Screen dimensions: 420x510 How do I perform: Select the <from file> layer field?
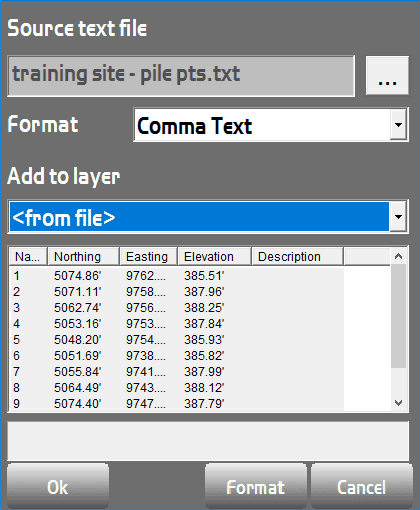pos(199,217)
